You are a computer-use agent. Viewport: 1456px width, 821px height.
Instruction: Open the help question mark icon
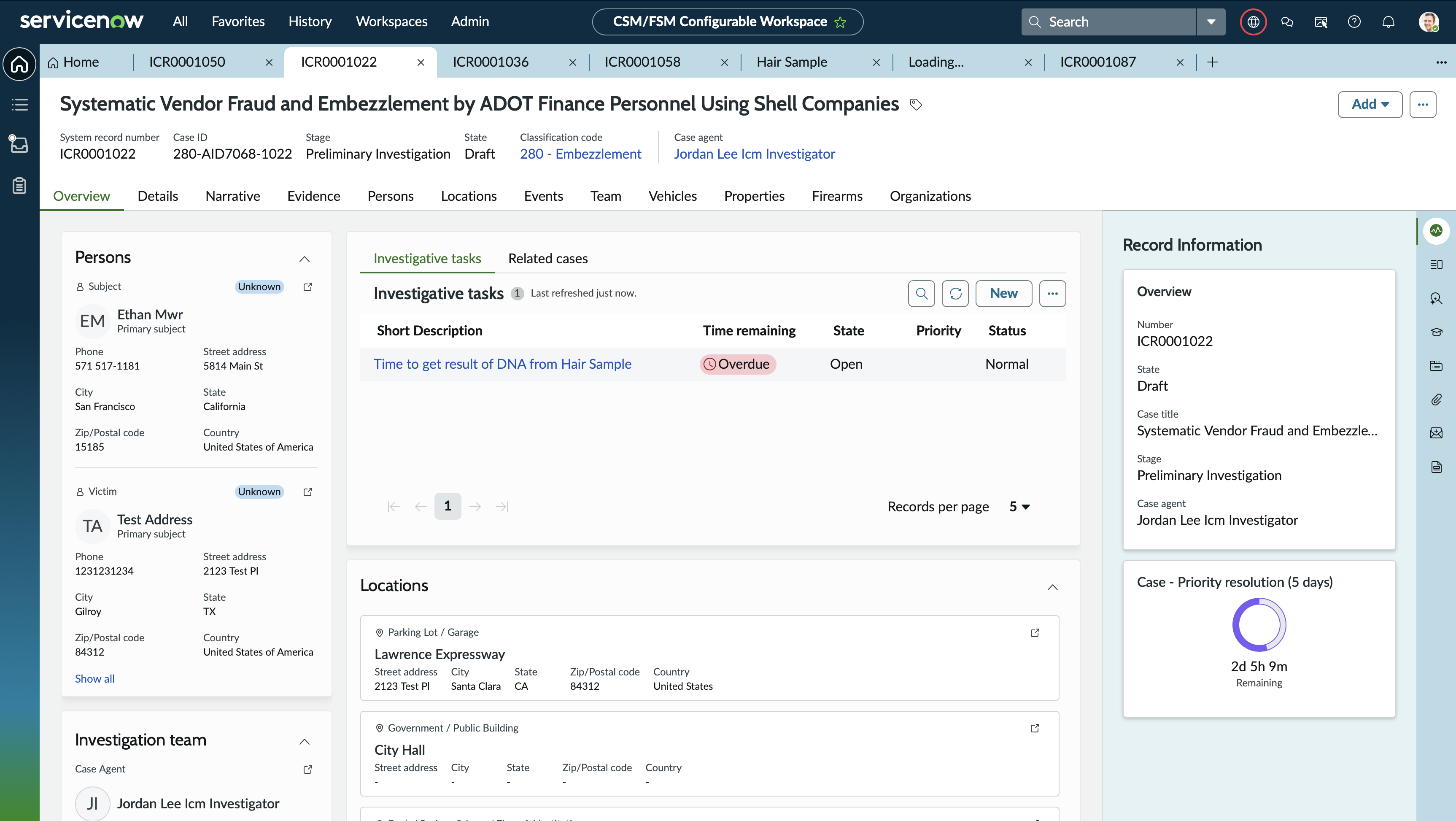1354,22
